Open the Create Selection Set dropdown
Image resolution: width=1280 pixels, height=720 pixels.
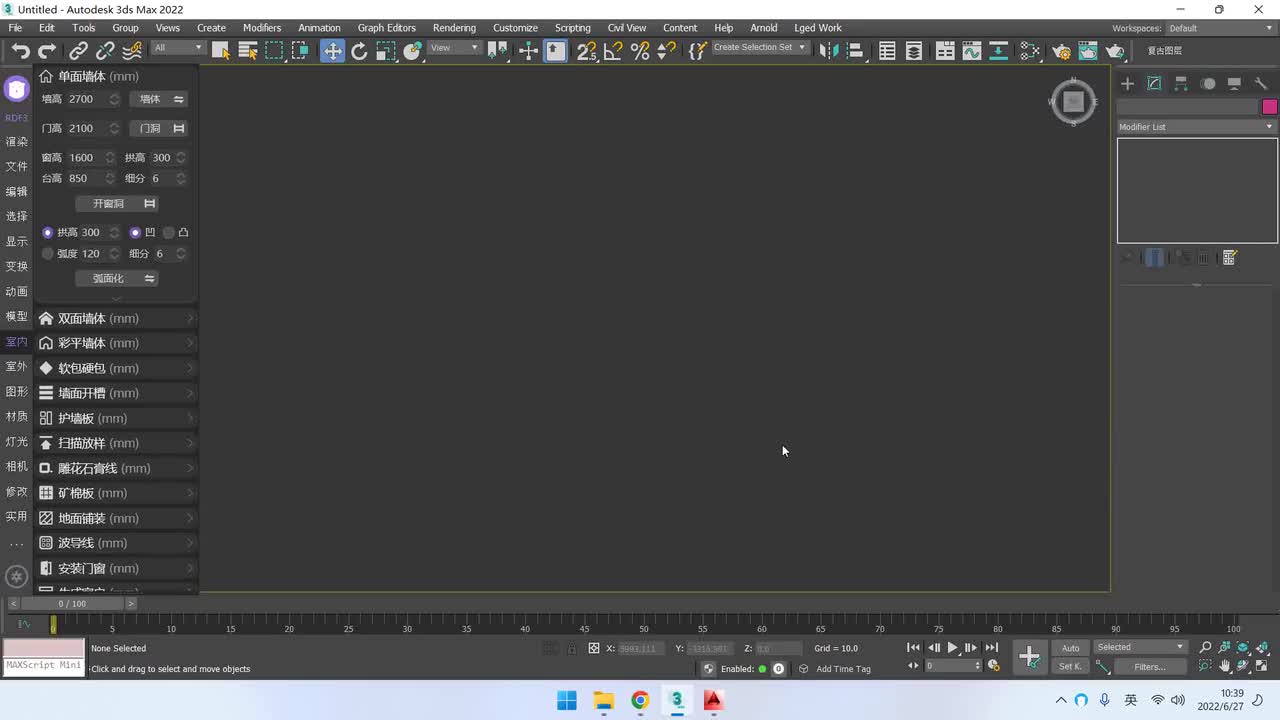click(x=759, y=48)
